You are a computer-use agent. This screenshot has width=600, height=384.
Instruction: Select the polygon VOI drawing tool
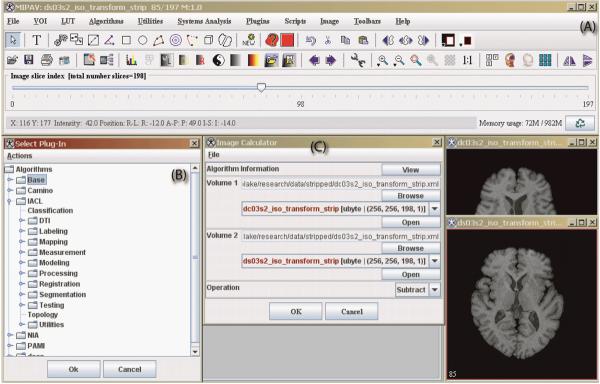(158, 40)
